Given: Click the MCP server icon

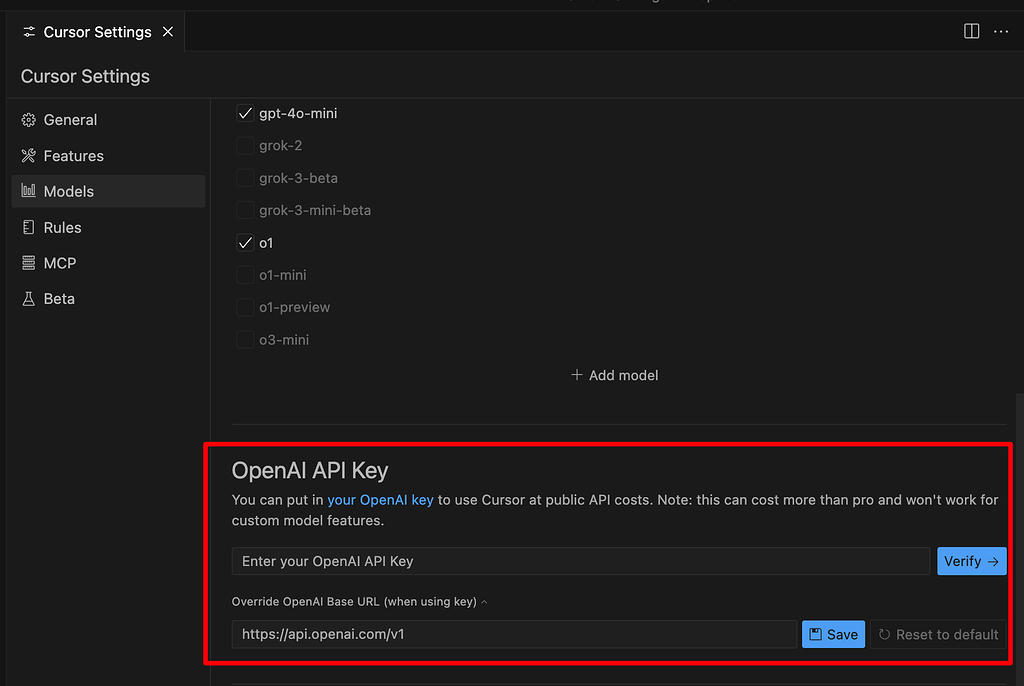Looking at the screenshot, I should [x=28, y=263].
